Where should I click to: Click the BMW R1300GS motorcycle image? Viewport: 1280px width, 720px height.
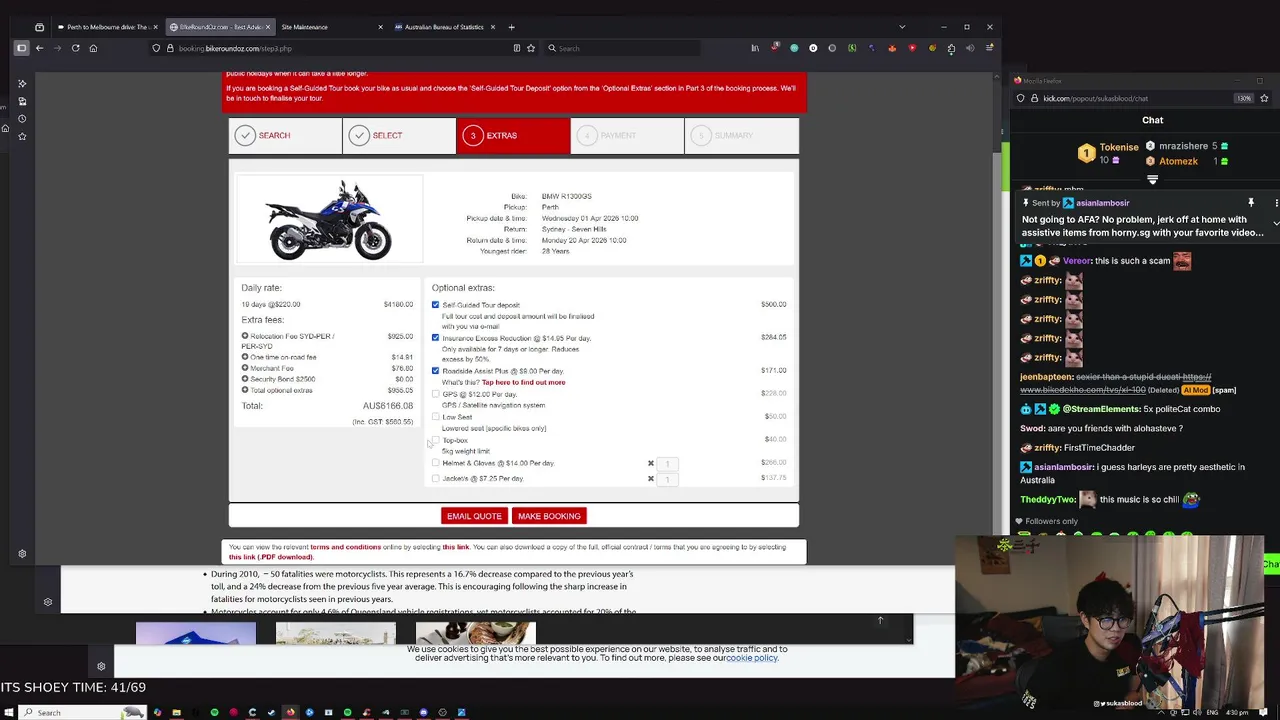329,219
